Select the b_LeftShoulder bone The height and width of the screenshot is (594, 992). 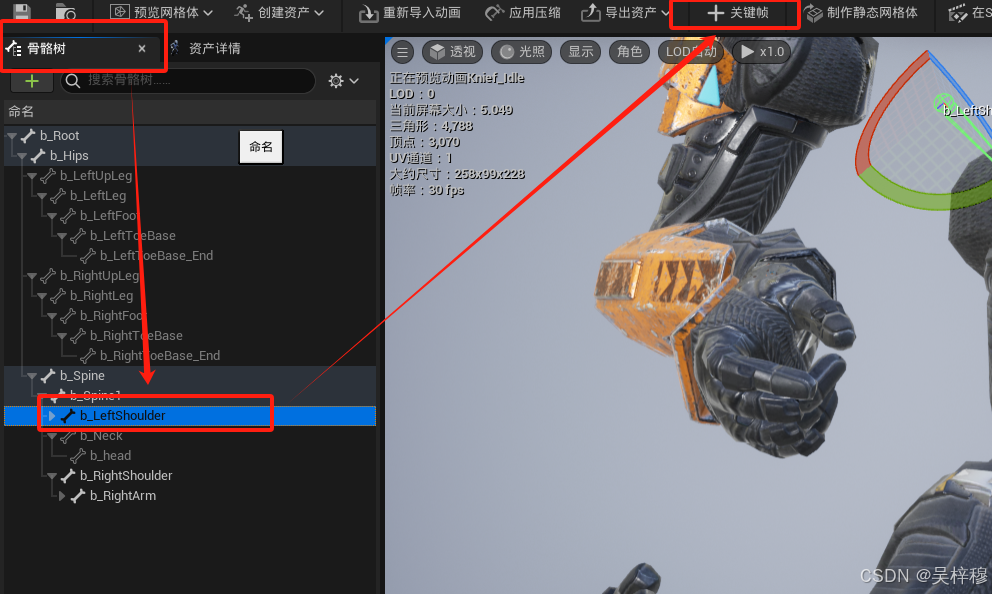(122, 416)
